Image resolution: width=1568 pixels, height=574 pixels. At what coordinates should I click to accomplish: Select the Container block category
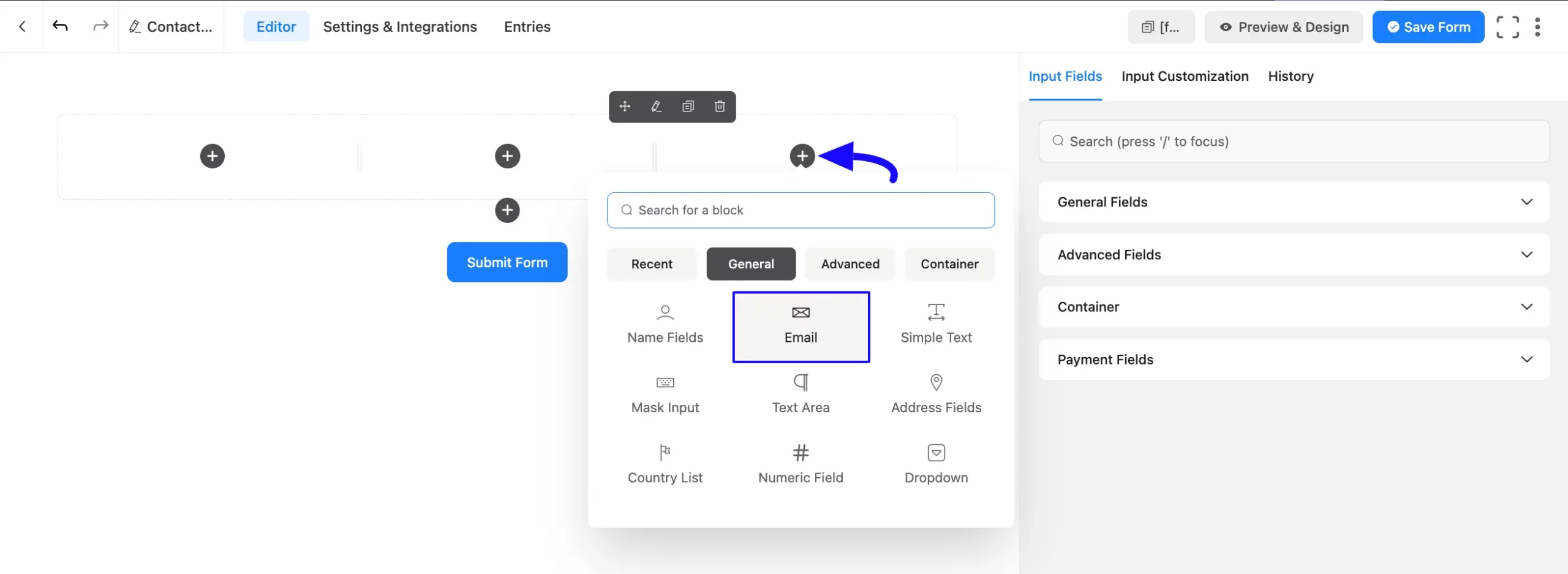coord(949,264)
